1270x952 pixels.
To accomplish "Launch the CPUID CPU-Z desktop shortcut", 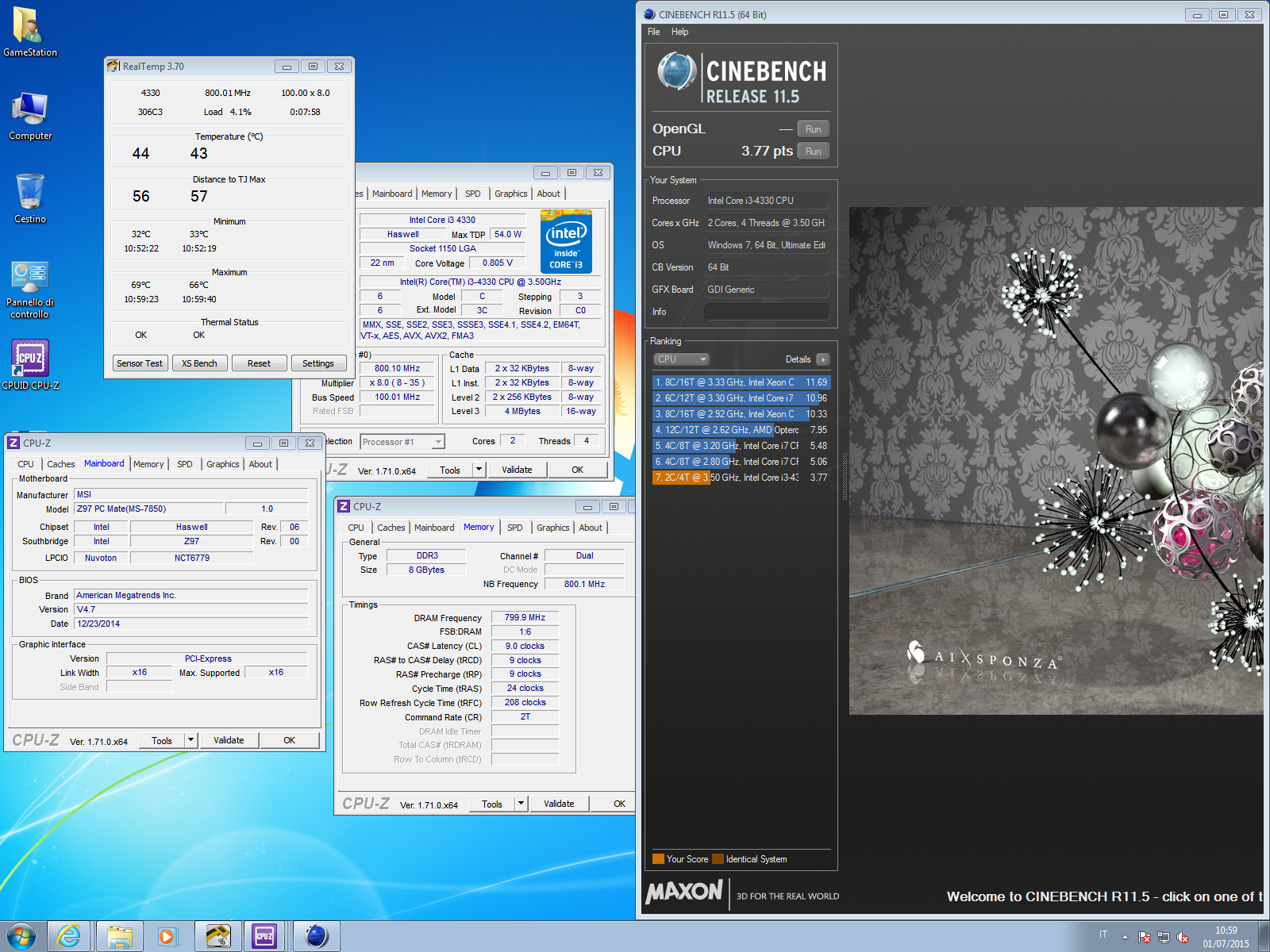I will (30, 365).
